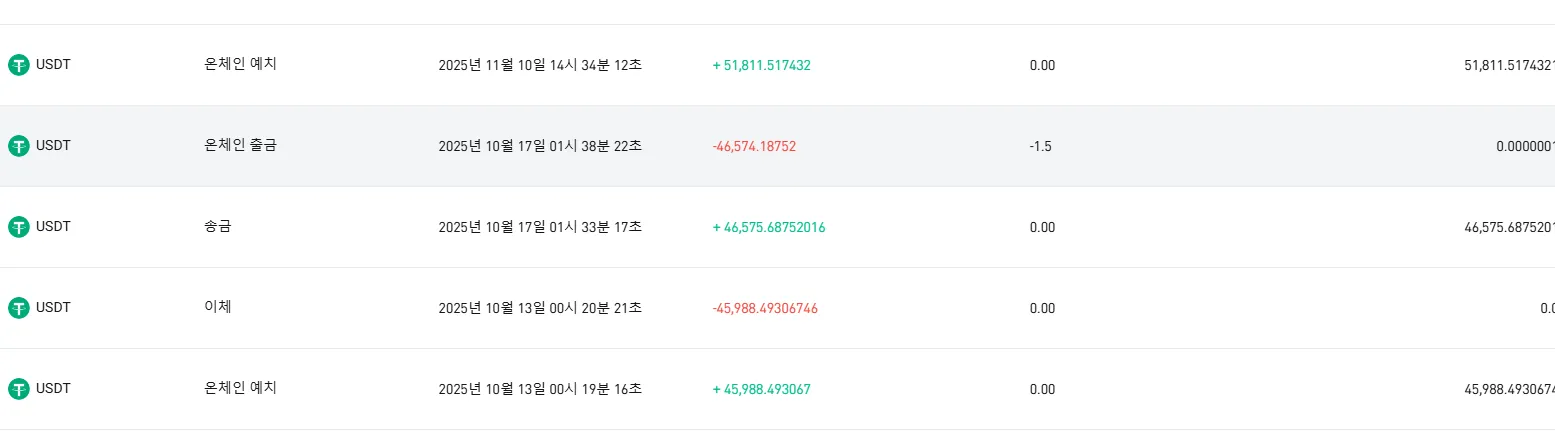Click the USDT icon in the 45,988.493067 deposit row
The image size is (1555, 441).
pyautogui.click(x=19, y=389)
